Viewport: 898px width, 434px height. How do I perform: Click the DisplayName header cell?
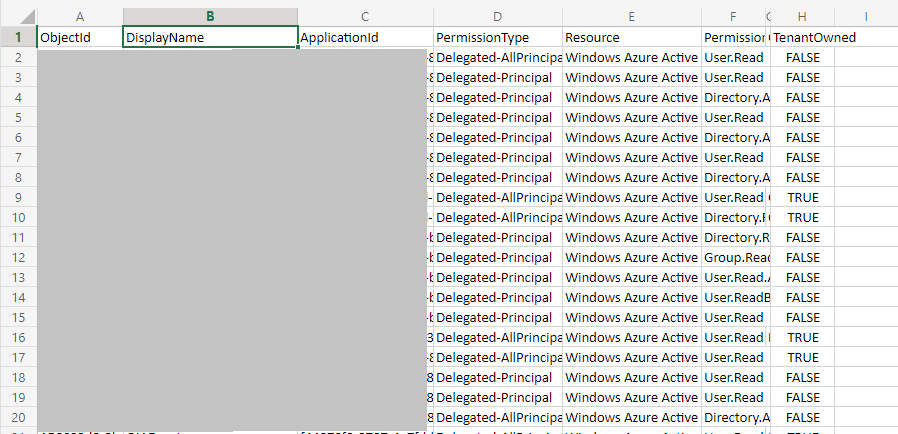tap(210, 38)
